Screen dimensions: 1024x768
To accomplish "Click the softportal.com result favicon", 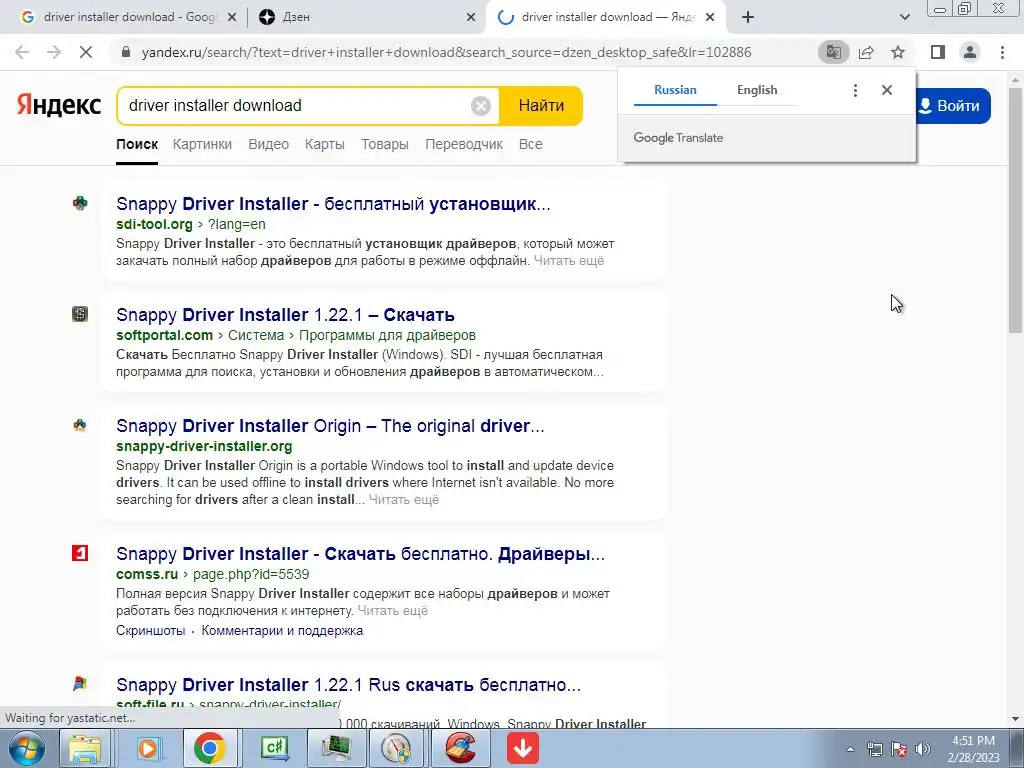I will pos(80,314).
